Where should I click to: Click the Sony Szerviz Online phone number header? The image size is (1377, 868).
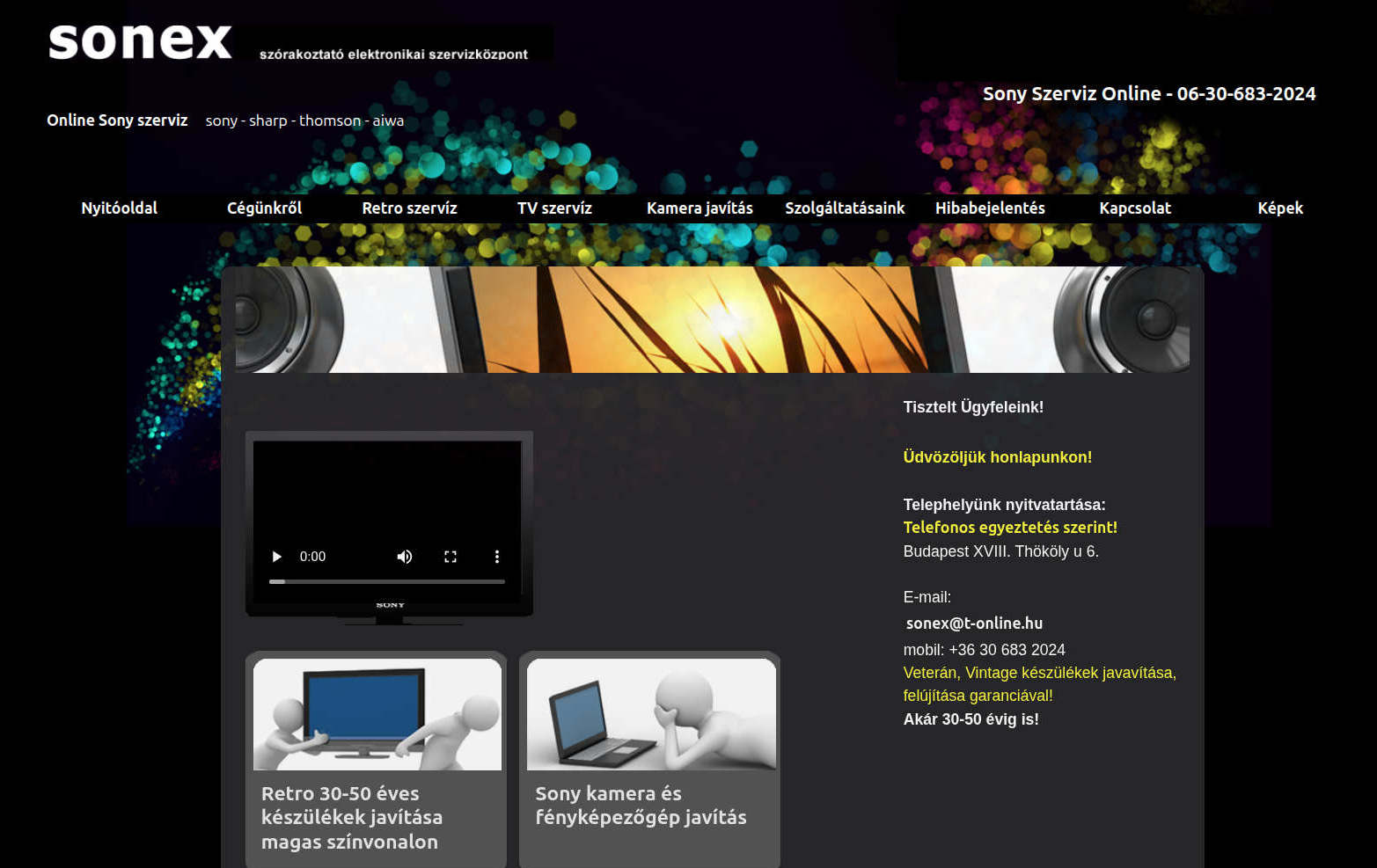1149,93
